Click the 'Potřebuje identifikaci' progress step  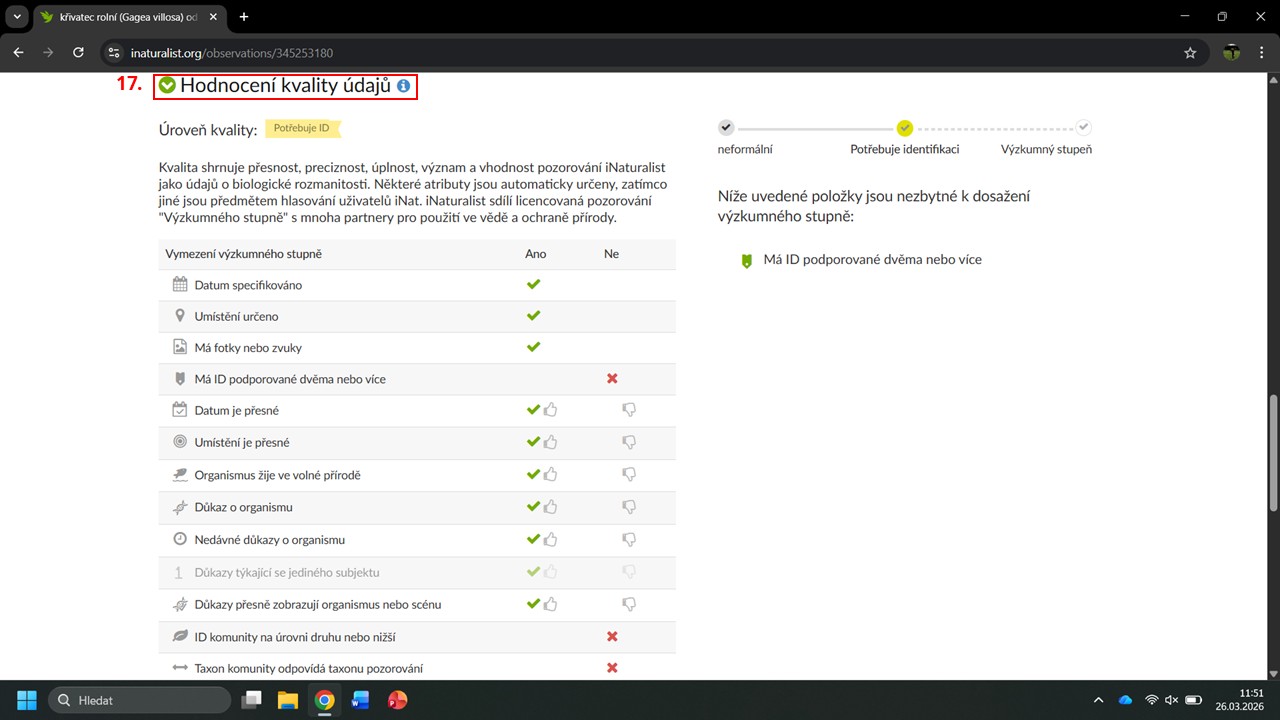click(904, 128)
